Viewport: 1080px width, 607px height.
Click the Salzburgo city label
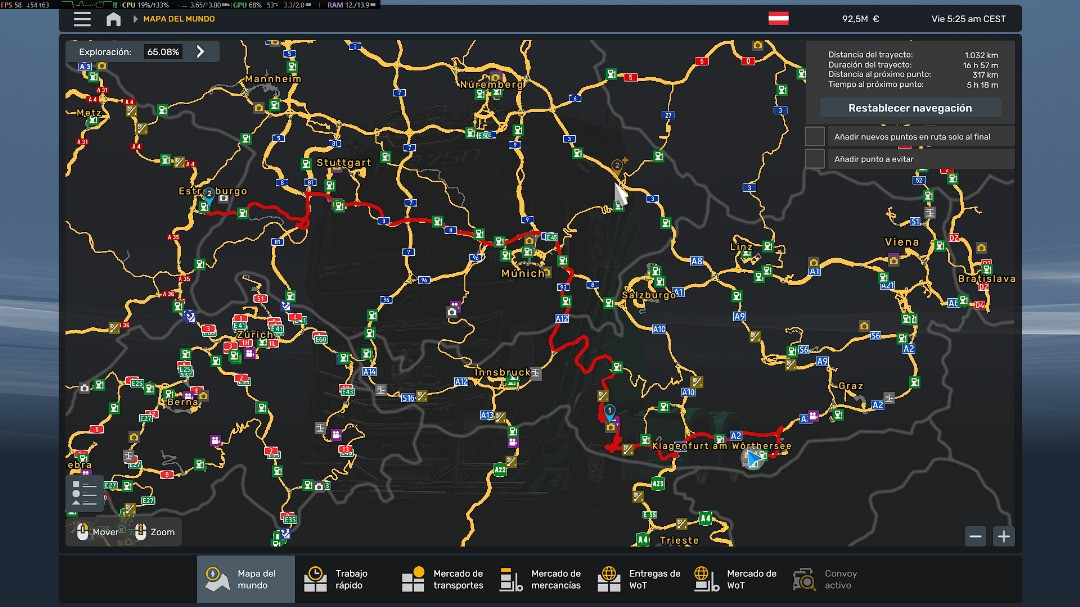[x=648, y=295]
